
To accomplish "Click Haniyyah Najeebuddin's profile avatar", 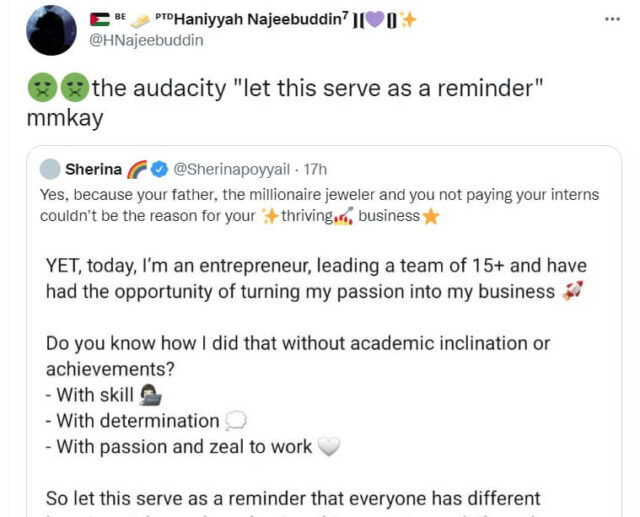I will (52, 29).
